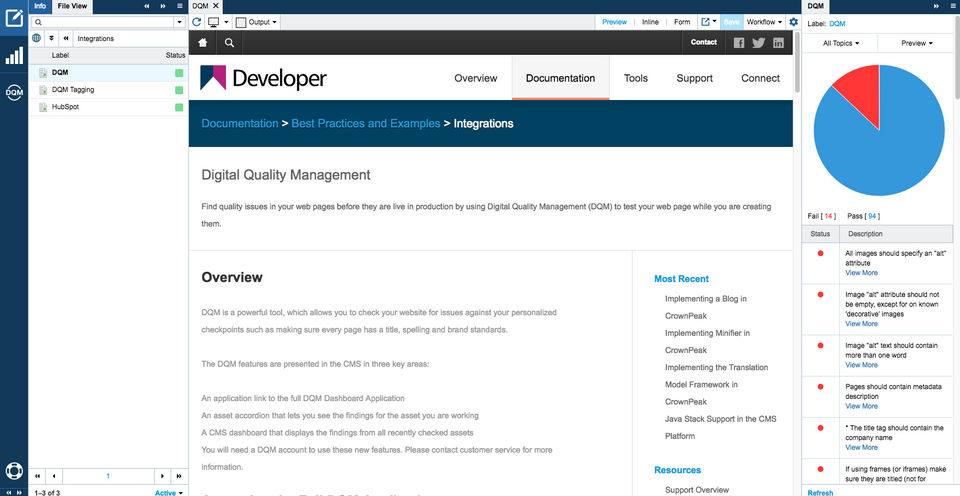Open the Active filter dropdown
Viewport: 960px width, 496px height.
click(x=169, y=492)
